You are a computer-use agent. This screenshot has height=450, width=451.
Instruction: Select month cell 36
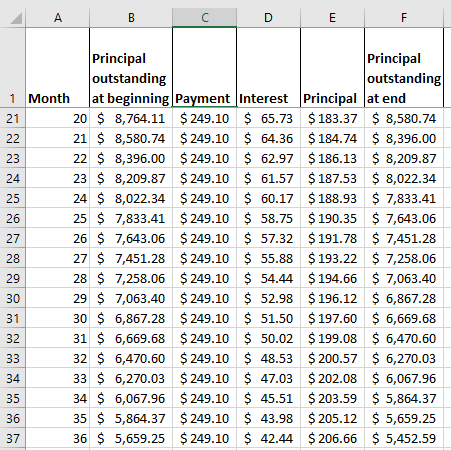58,438
